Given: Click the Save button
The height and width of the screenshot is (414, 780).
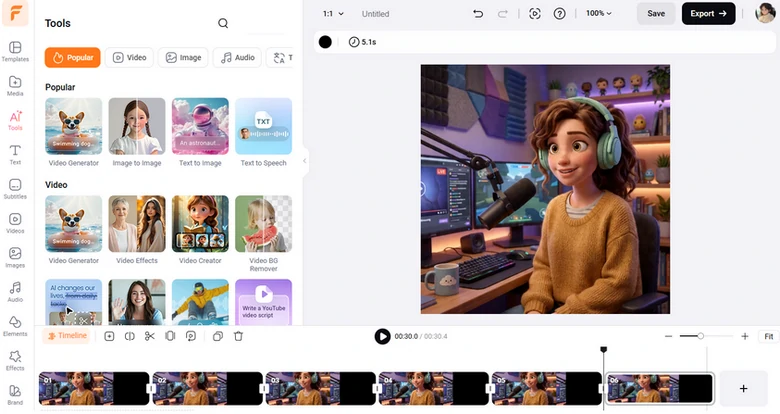Looking at the screenshot, I should [656, 13].
